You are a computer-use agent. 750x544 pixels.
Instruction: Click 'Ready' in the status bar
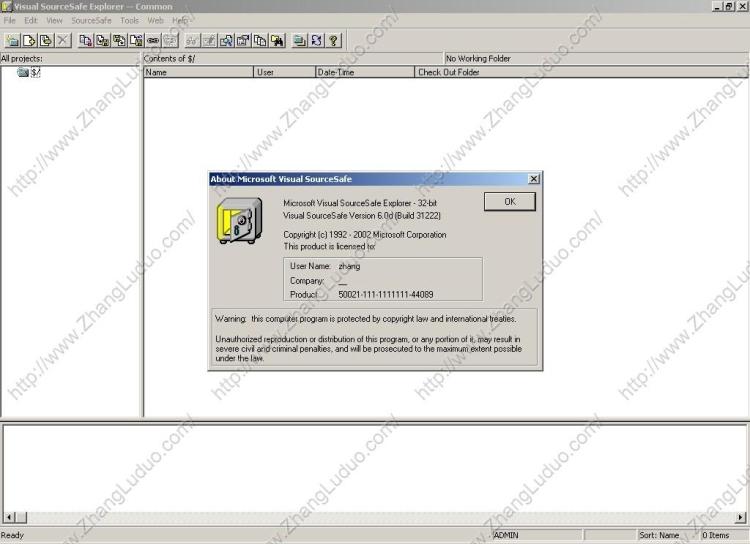(x=12, y=535)
